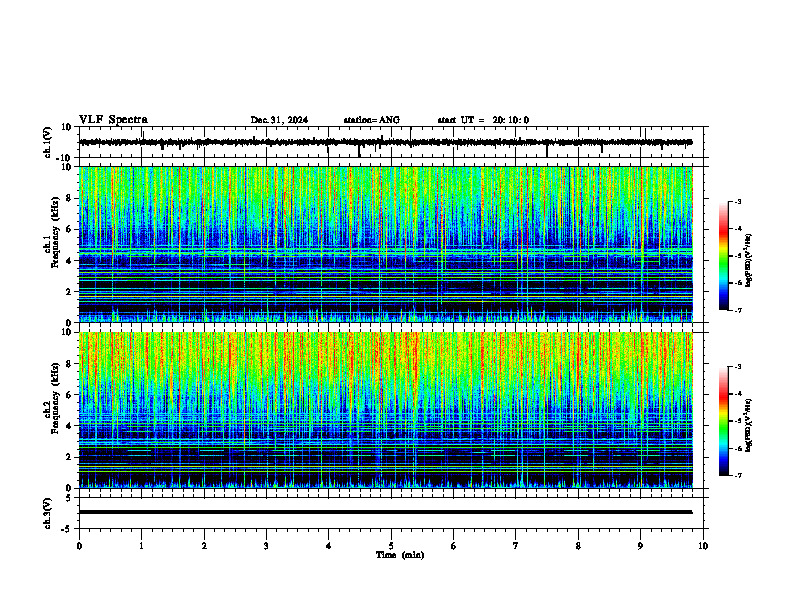792x612 pixels.
Task: Click the "start UT = 20:10:0" header text
Action: tap(483, 120)
